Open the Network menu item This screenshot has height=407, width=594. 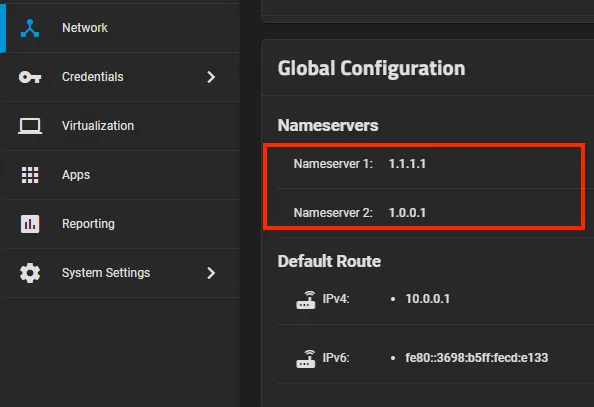pos(121,28)
